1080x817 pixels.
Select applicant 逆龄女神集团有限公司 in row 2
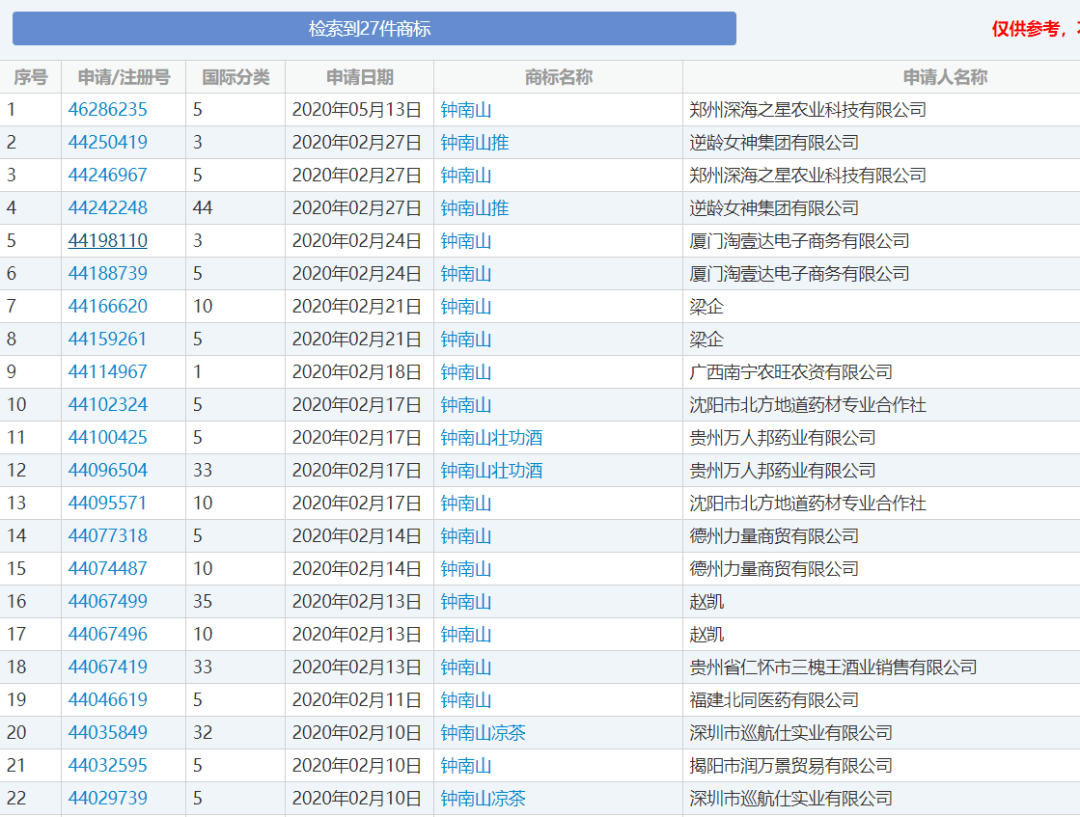point(773,143)
